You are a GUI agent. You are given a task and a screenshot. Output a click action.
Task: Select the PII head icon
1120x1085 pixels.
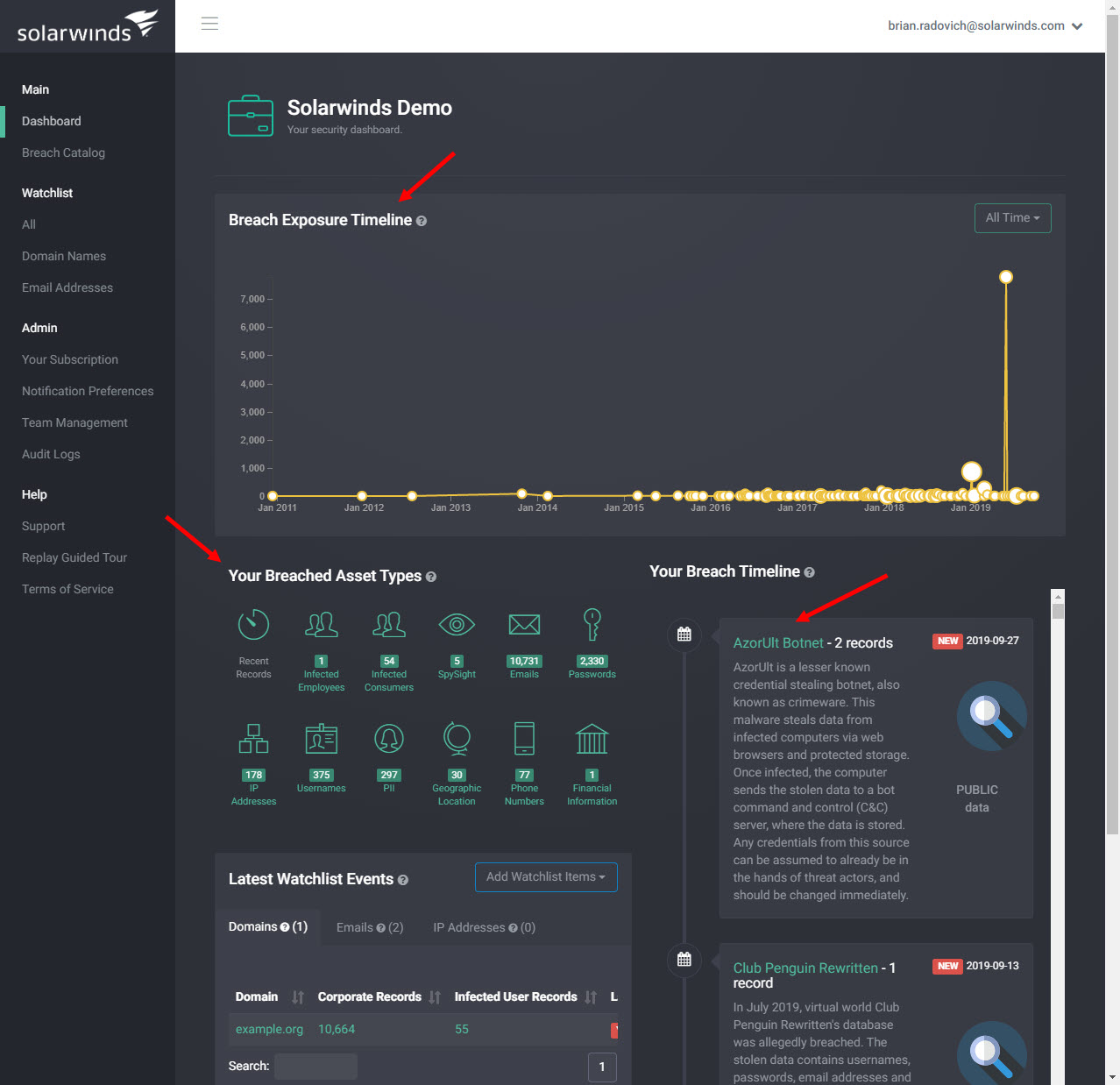[389, 739]
